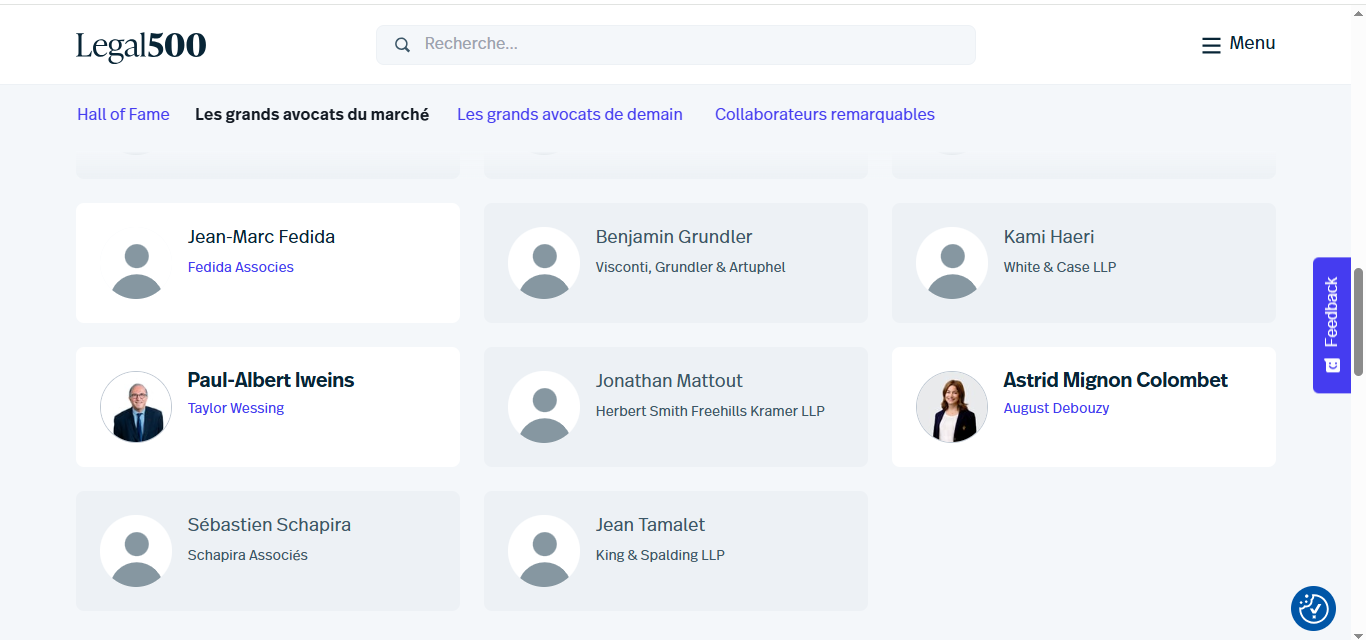Open Astrid Mignon Colombet's profile photo
The width and height of the screenshot is (1366, 640).
[x=952, y=407]
